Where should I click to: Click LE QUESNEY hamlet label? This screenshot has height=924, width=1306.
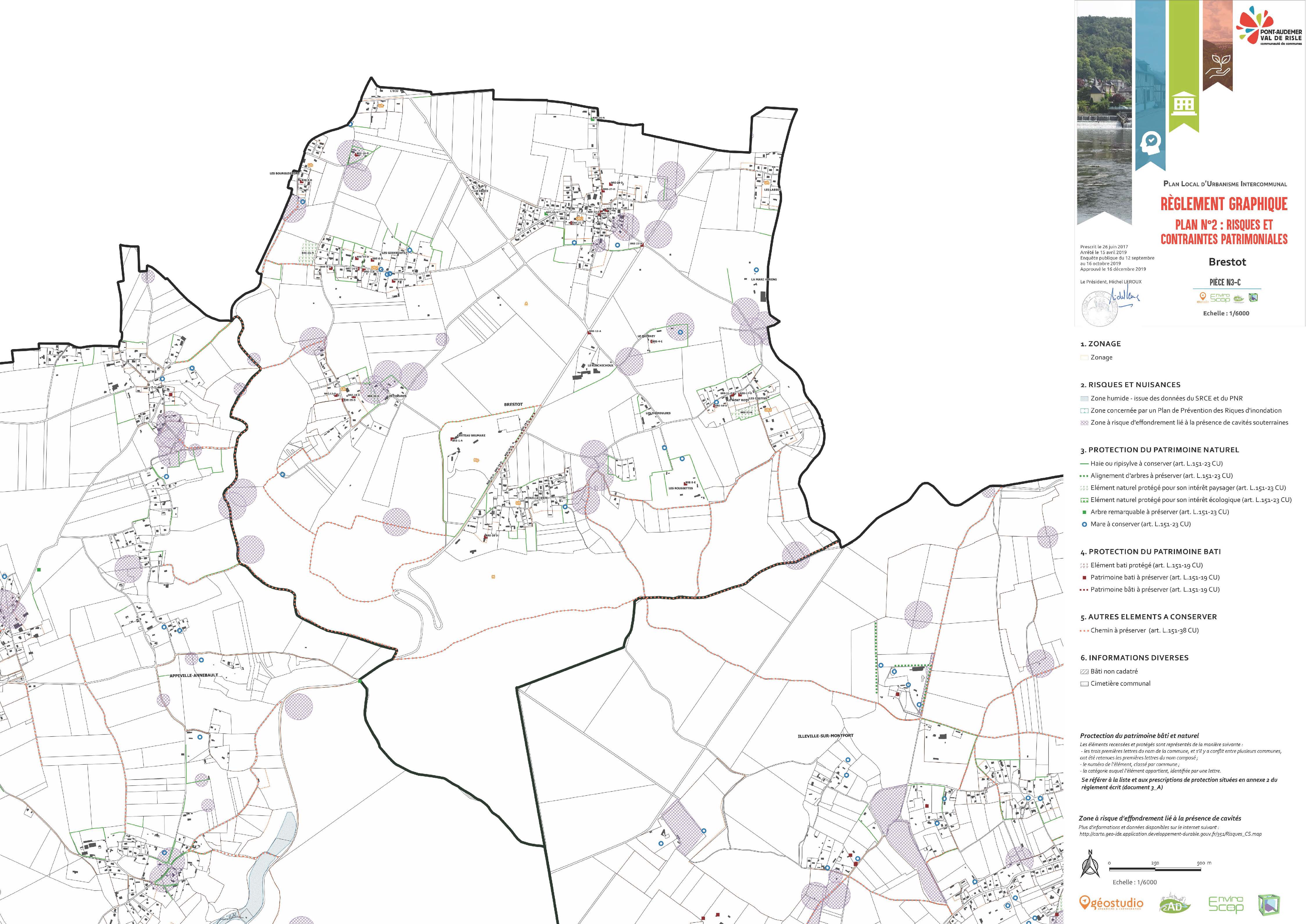[646, 336]
